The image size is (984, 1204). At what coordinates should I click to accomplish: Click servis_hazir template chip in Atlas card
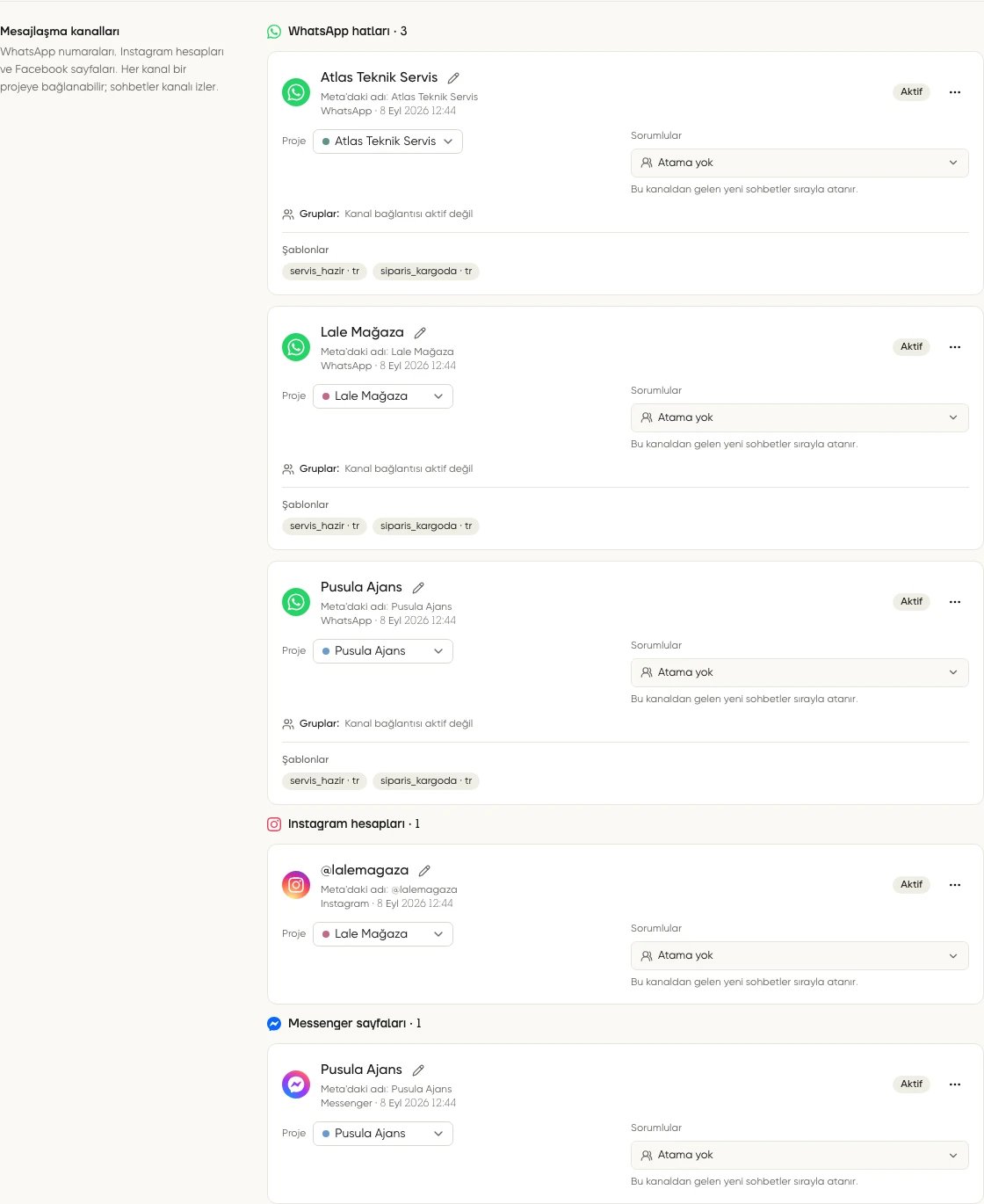324,272
